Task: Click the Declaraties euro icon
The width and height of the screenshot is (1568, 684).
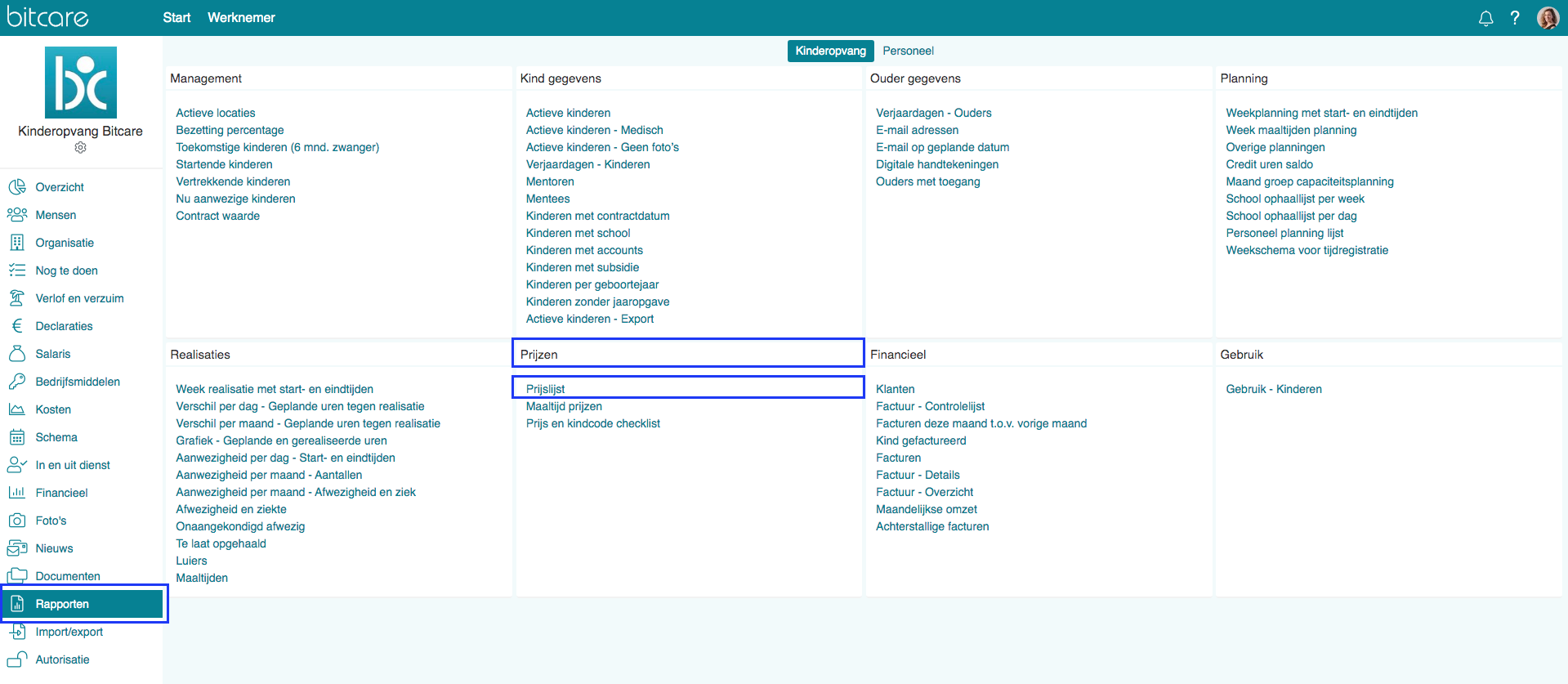Action: tap(17, 326)
